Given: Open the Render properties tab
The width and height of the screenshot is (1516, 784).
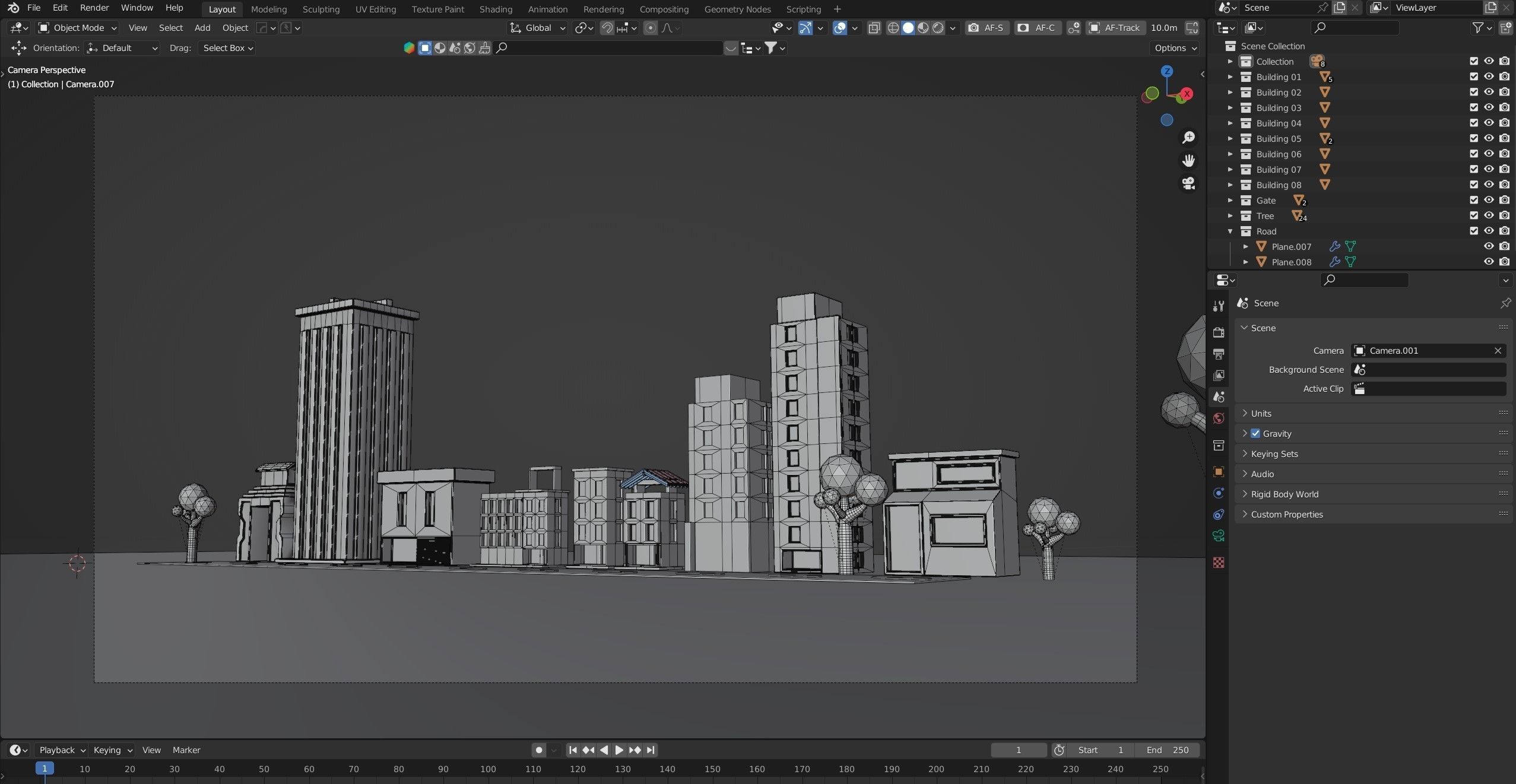Looking at the screenshot, I should 1219,332.
